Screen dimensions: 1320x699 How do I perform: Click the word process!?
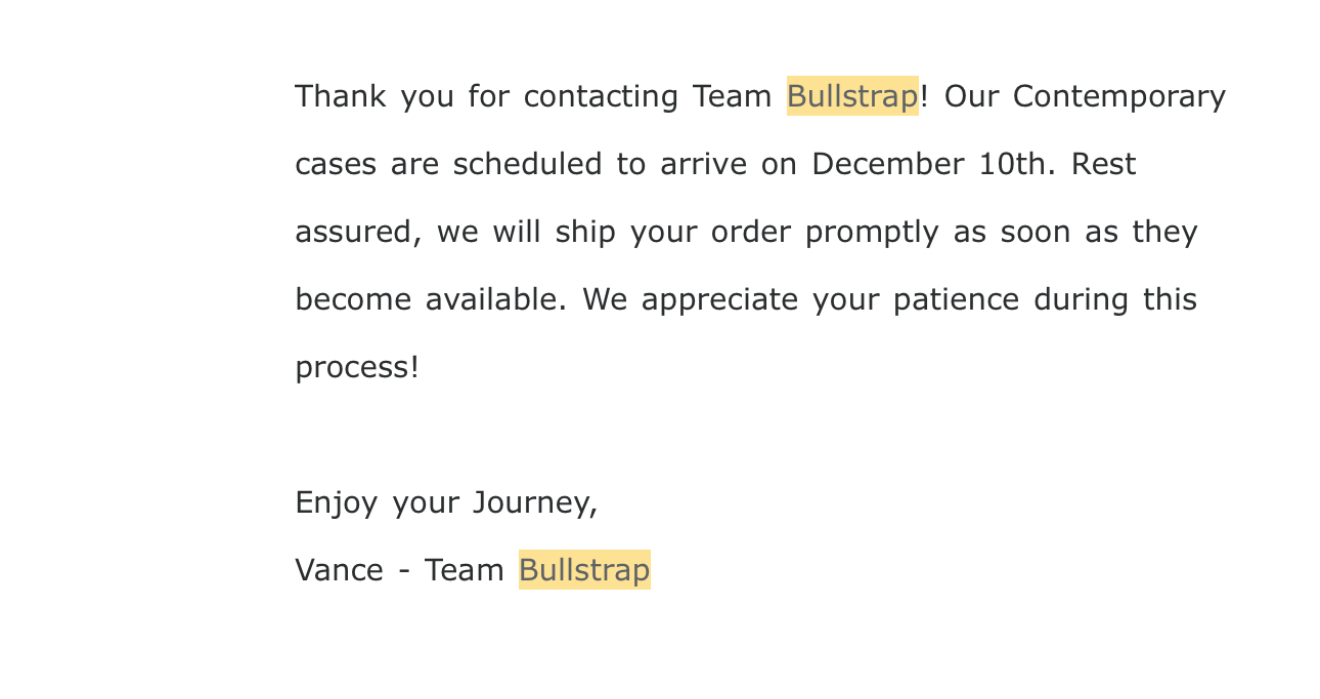pos(357,369)
